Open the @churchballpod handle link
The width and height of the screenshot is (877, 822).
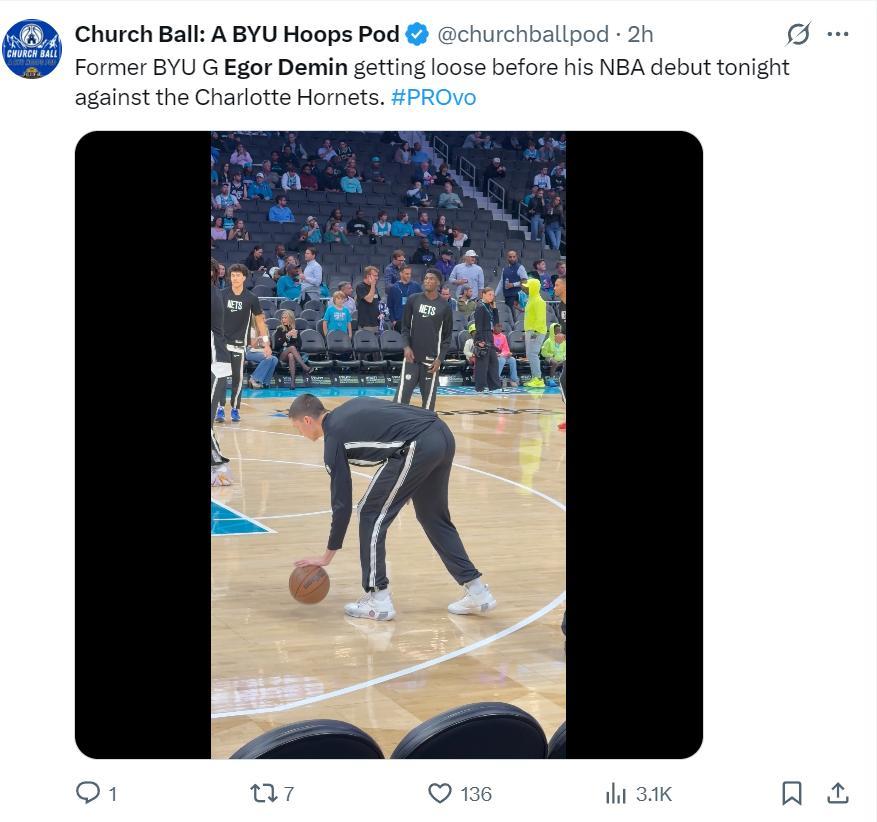[523, 34]
